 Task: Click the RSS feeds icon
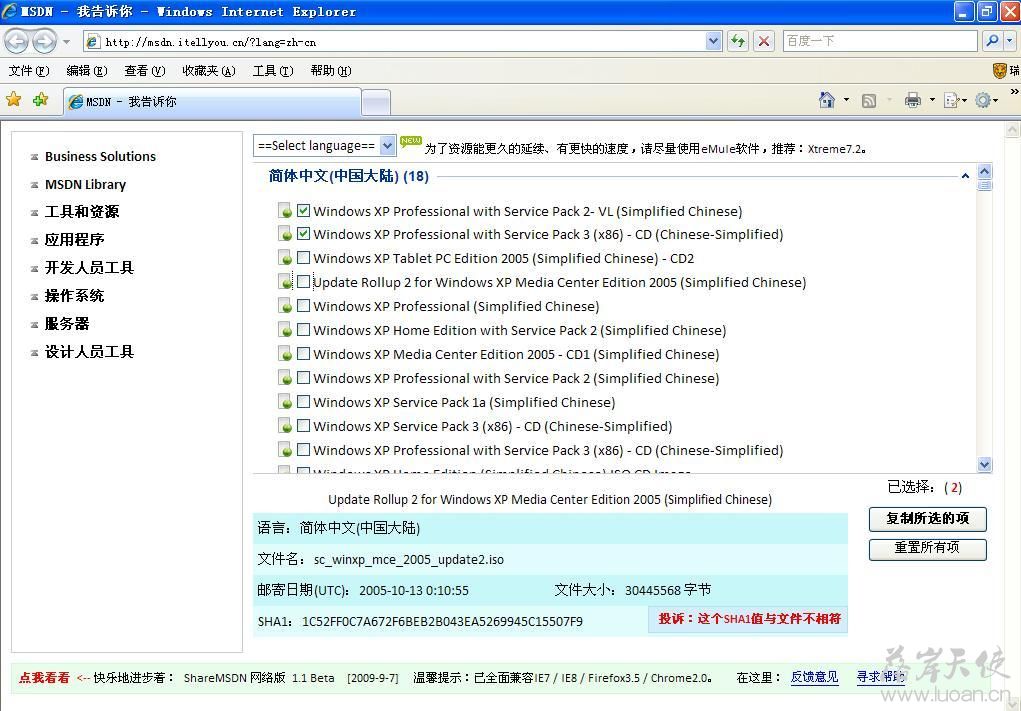pyautogui.click(x=869, y=100)
